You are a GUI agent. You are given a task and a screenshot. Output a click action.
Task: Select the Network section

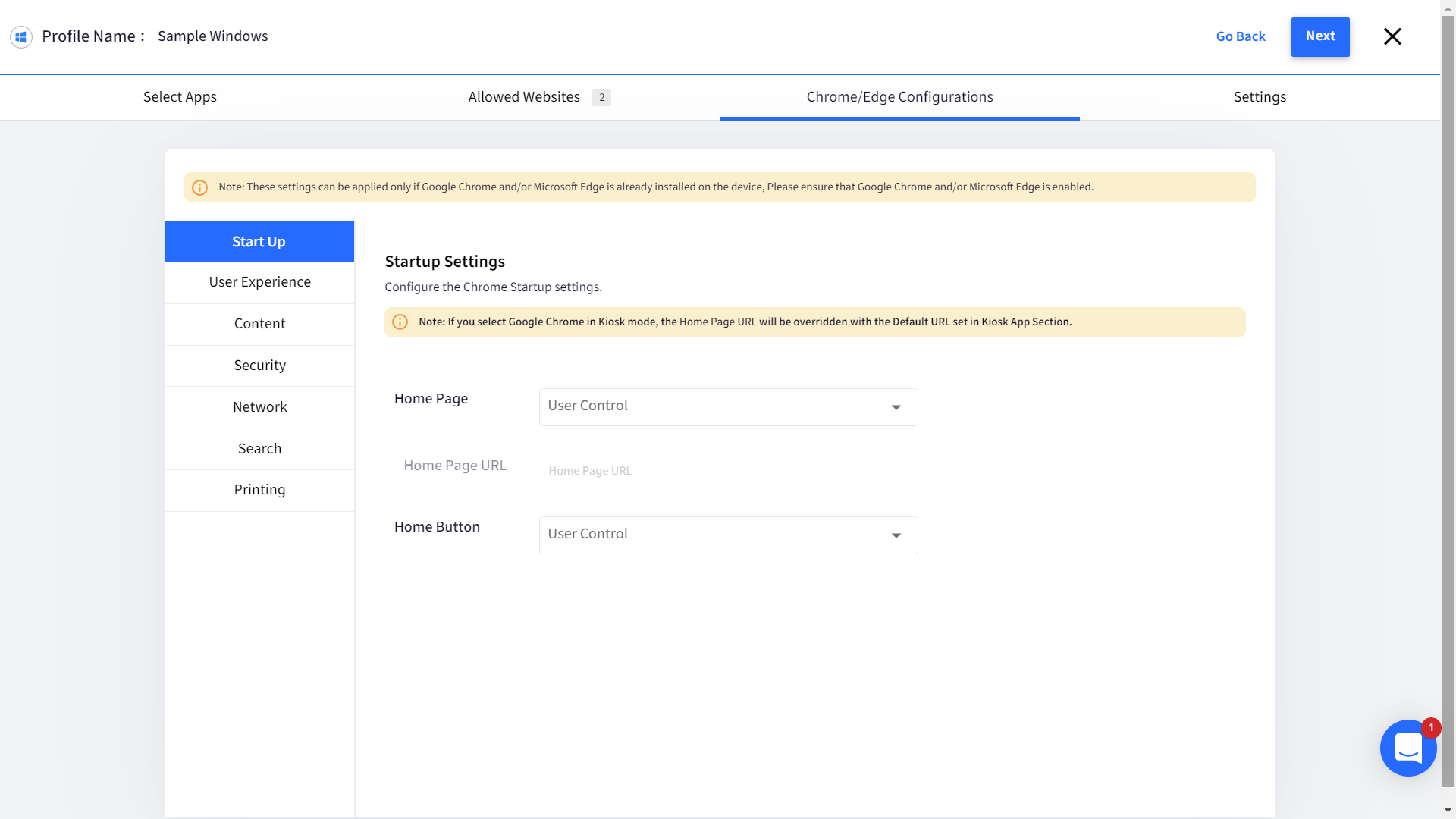(259, 406)
